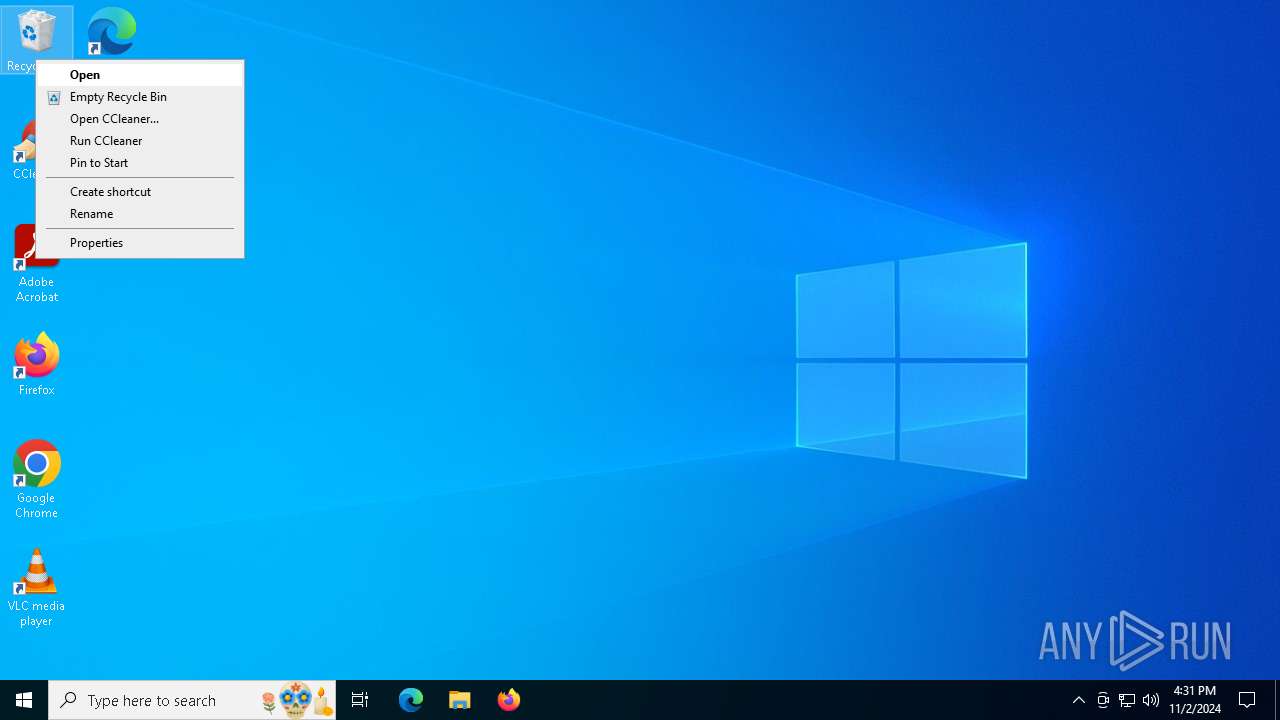Viewport: 1280px width, 720px height.
Task: Launch Firefox from the taskbar
Action: (x=509, y=700)
